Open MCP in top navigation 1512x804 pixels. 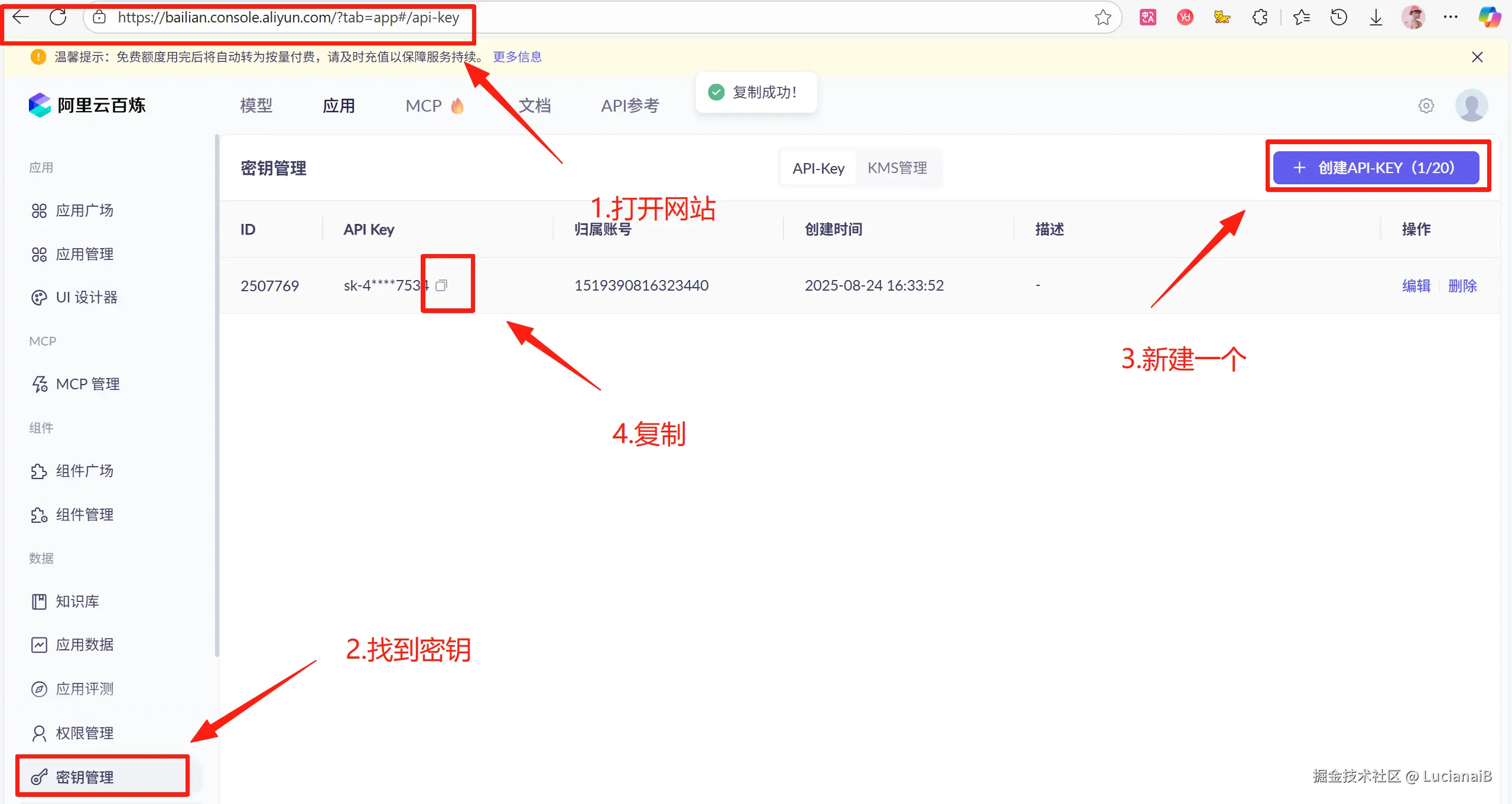tap(424, 106)
